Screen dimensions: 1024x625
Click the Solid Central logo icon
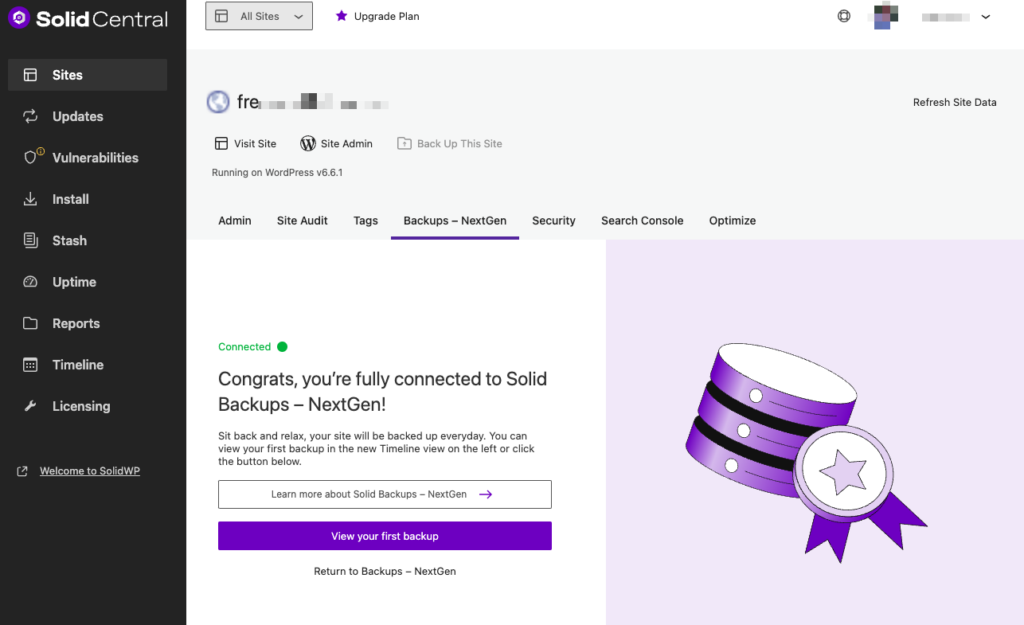pos(19,18)
